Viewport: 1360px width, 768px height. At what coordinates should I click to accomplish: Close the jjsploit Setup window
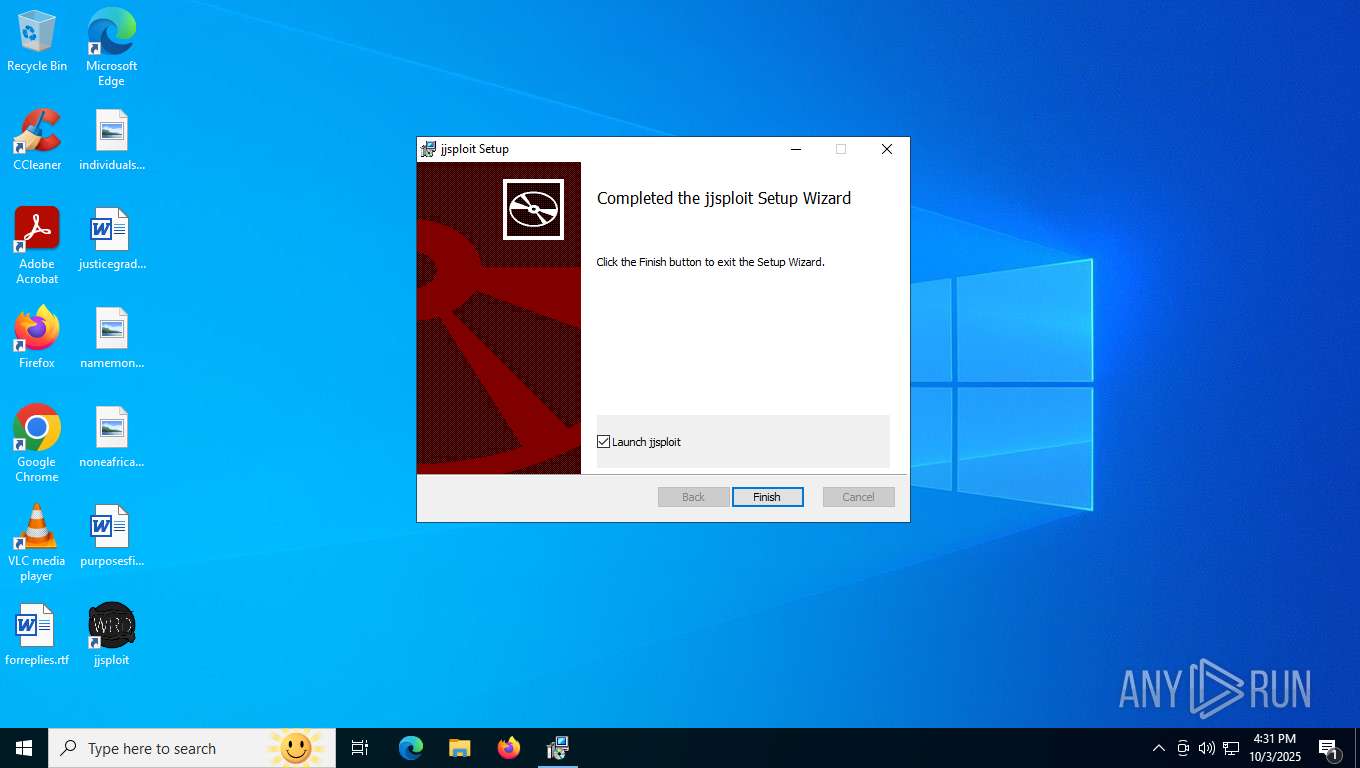click(x=886, y=149)
